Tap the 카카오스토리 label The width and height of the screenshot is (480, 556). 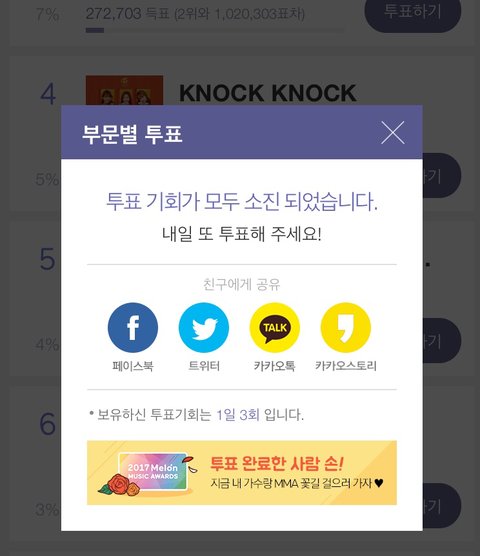pos(346,366)
